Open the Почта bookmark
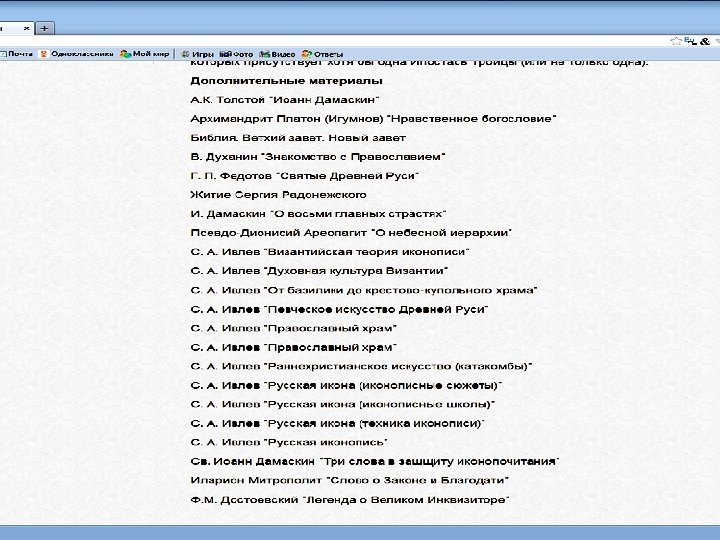 [17, 54]
